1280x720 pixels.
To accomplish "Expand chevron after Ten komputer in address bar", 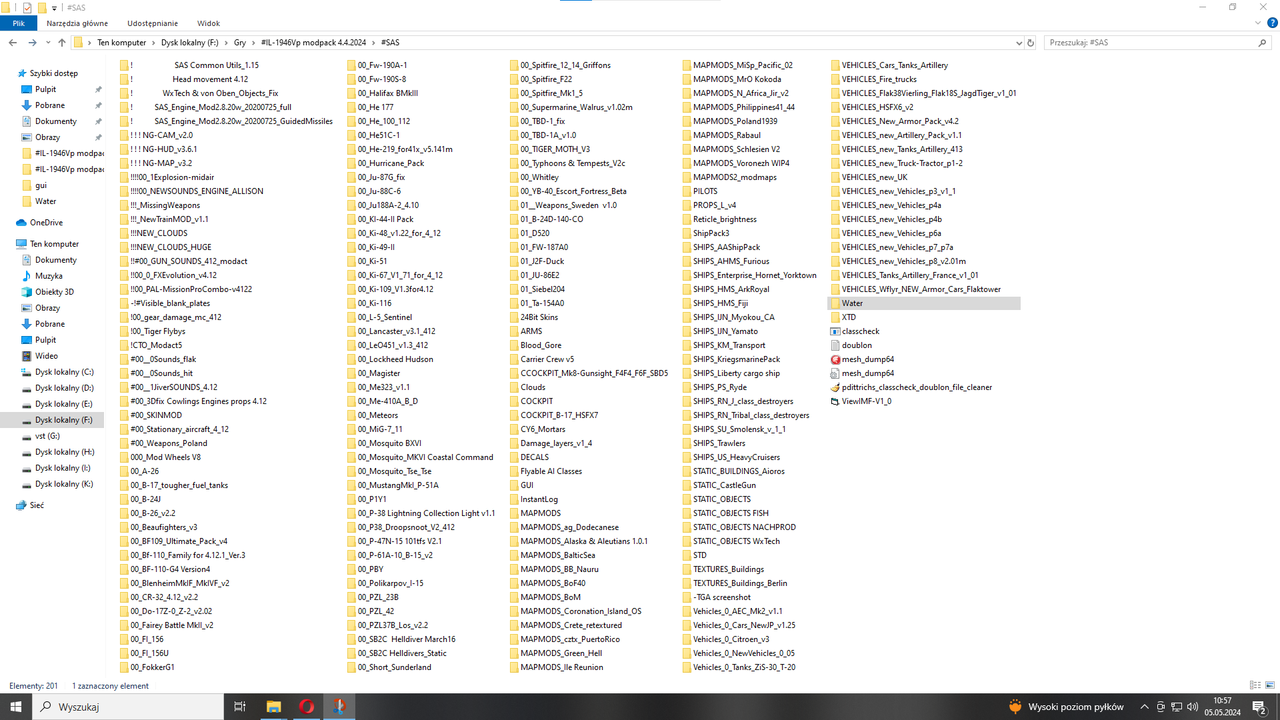I will [154, 43].
